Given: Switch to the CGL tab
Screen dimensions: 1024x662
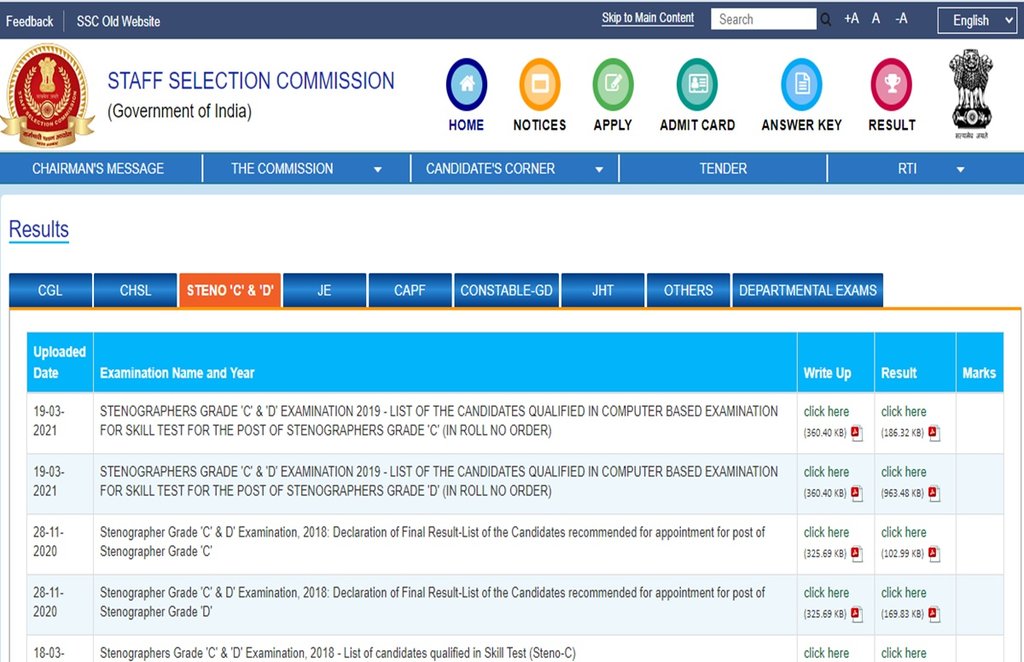Looking at the screenshot, I should tap(50, 290).
